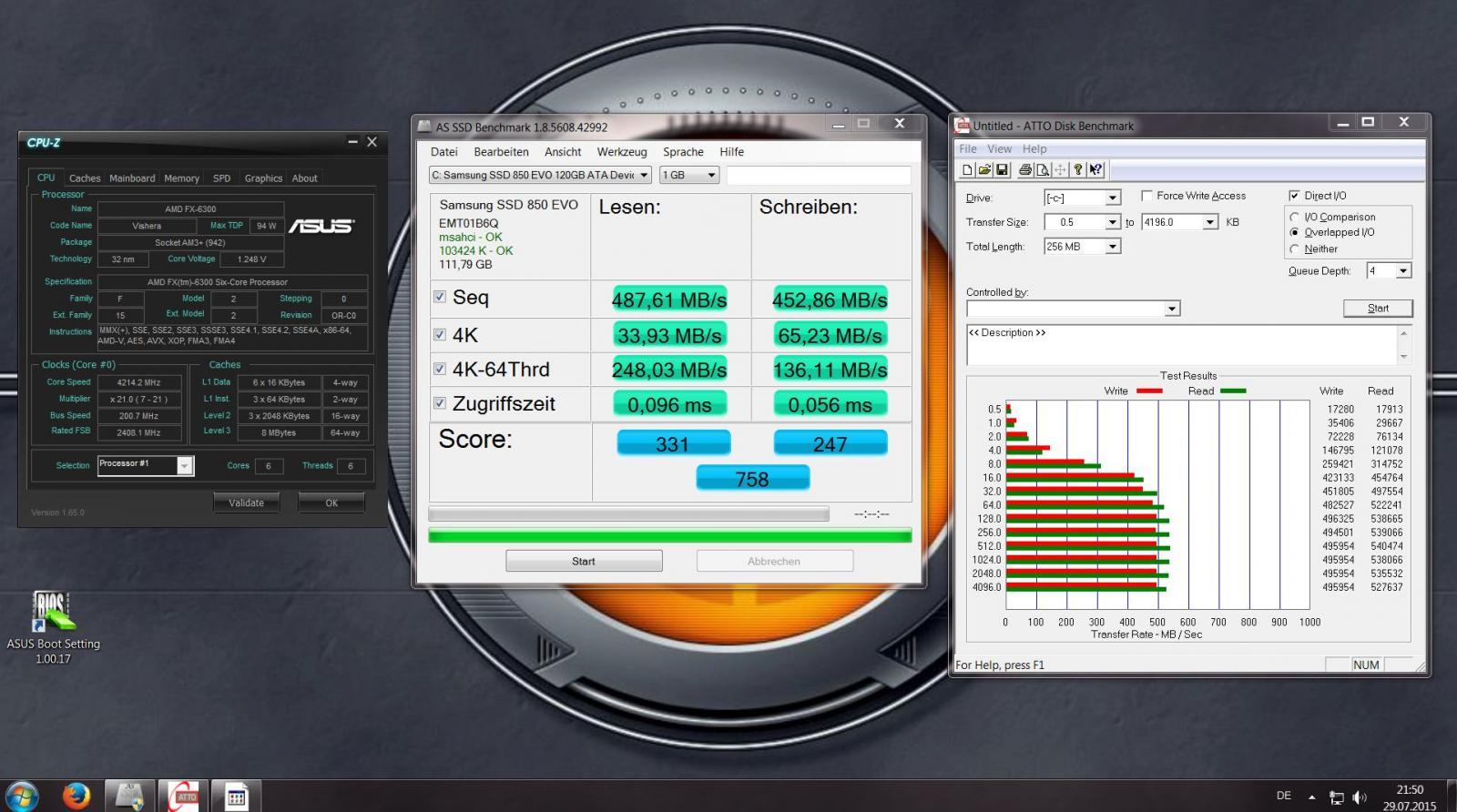Click the DE language indicator in taskbar
The width and height of the screenshot is (1457, 812).
(x=1284, y=796)
